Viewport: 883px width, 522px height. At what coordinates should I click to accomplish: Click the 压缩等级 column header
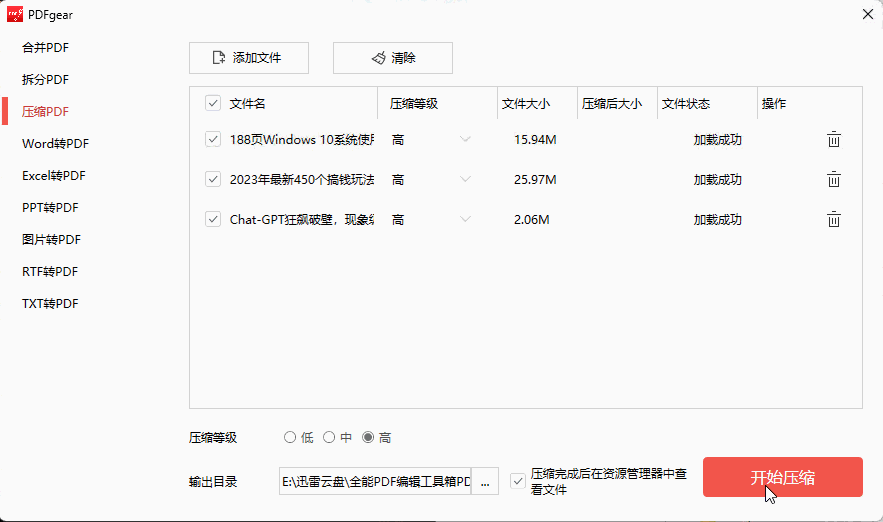(x=414, y=104)
